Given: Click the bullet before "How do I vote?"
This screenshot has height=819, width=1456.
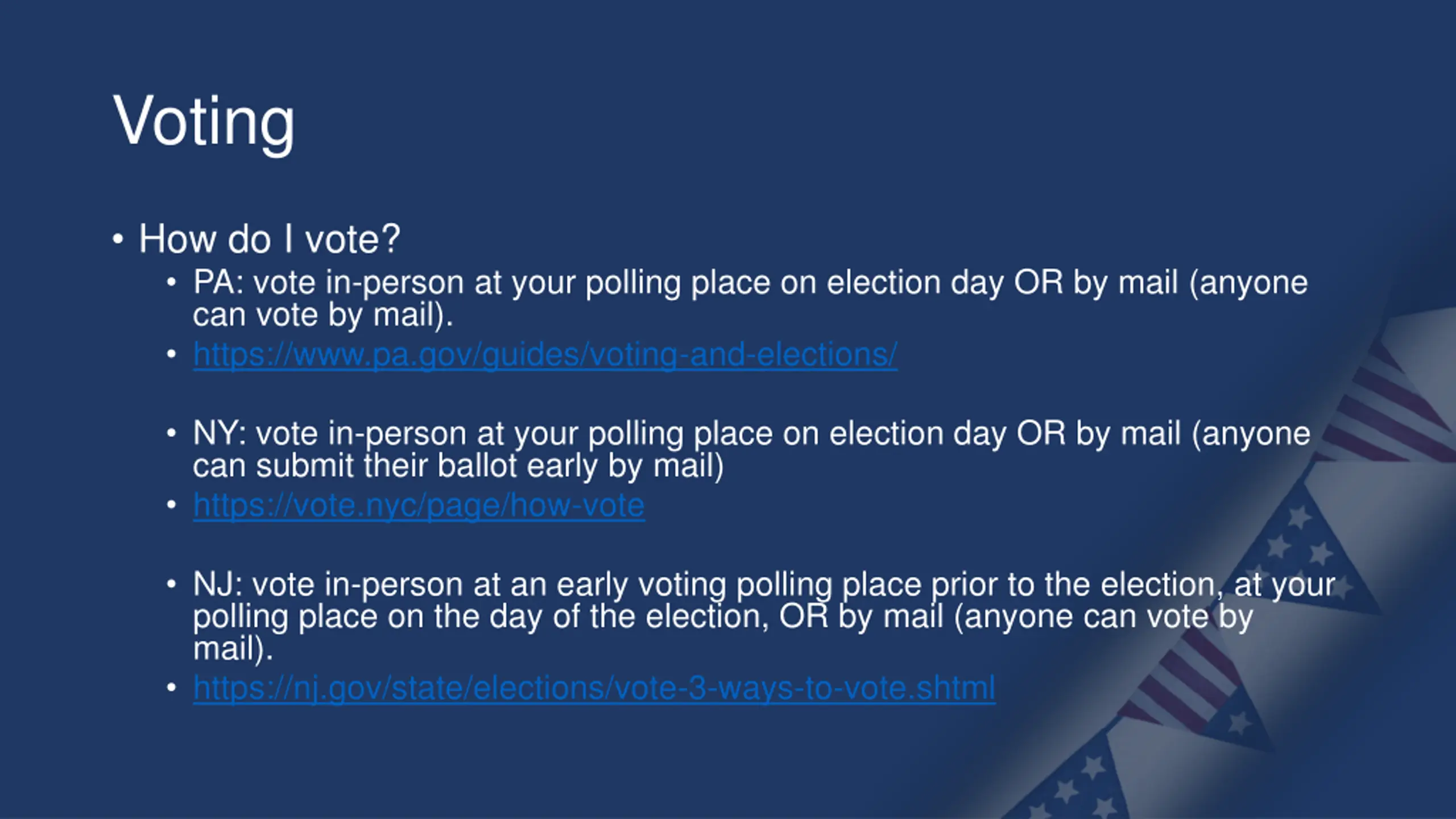Looking at the screenshot, I should 118,239.
